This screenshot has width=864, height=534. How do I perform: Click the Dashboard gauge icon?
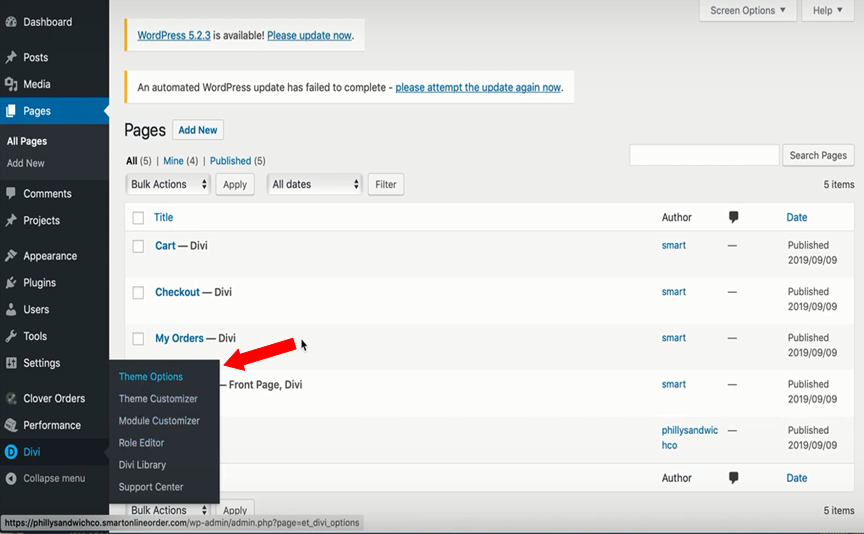[x=11, y=22]
